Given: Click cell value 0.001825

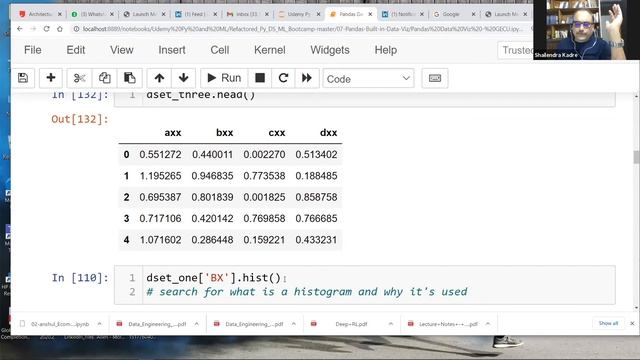Looking at the screenshot, I should pos(264,197).
